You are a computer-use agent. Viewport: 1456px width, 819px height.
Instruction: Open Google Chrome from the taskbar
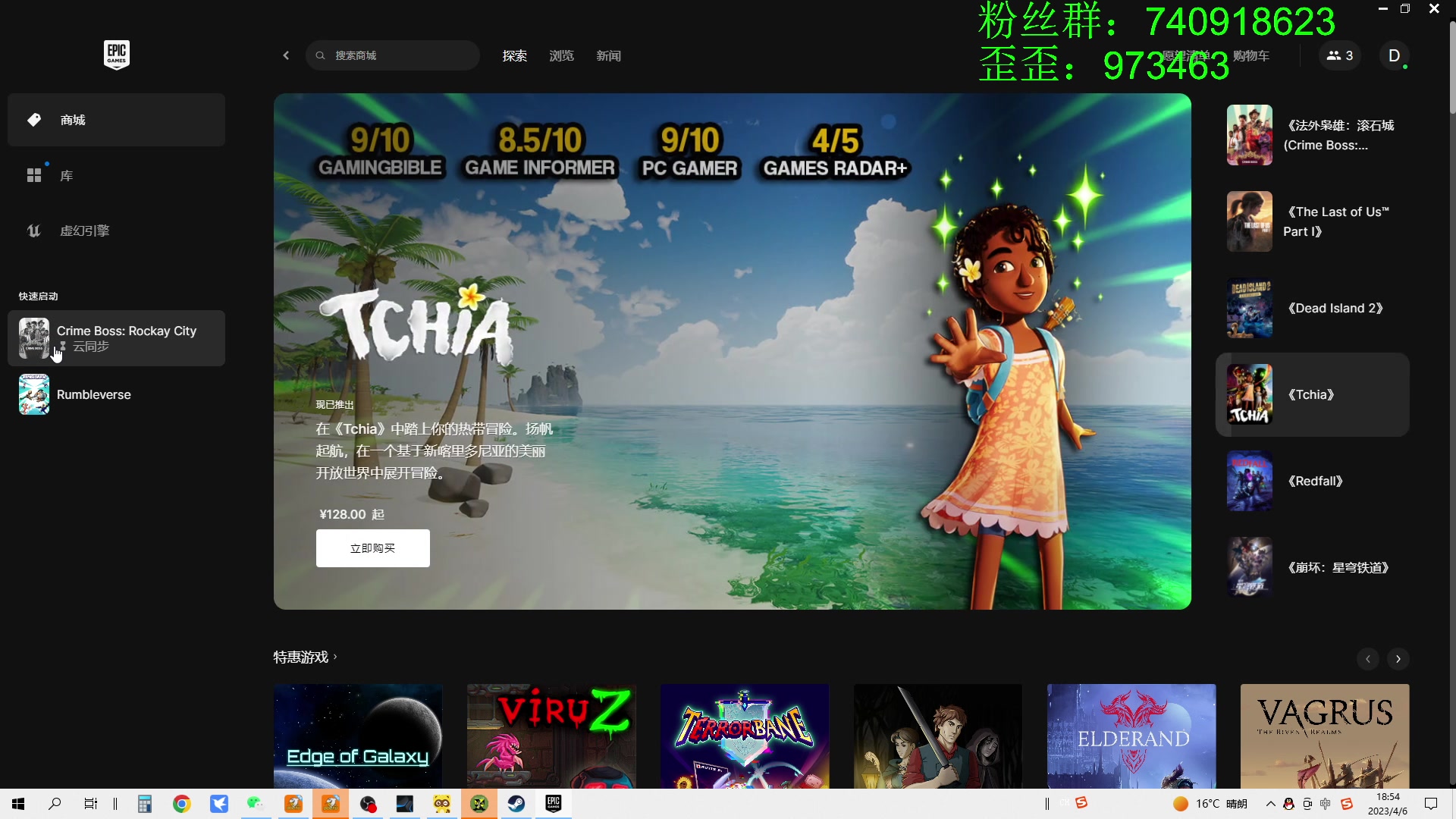click(182, 804)
